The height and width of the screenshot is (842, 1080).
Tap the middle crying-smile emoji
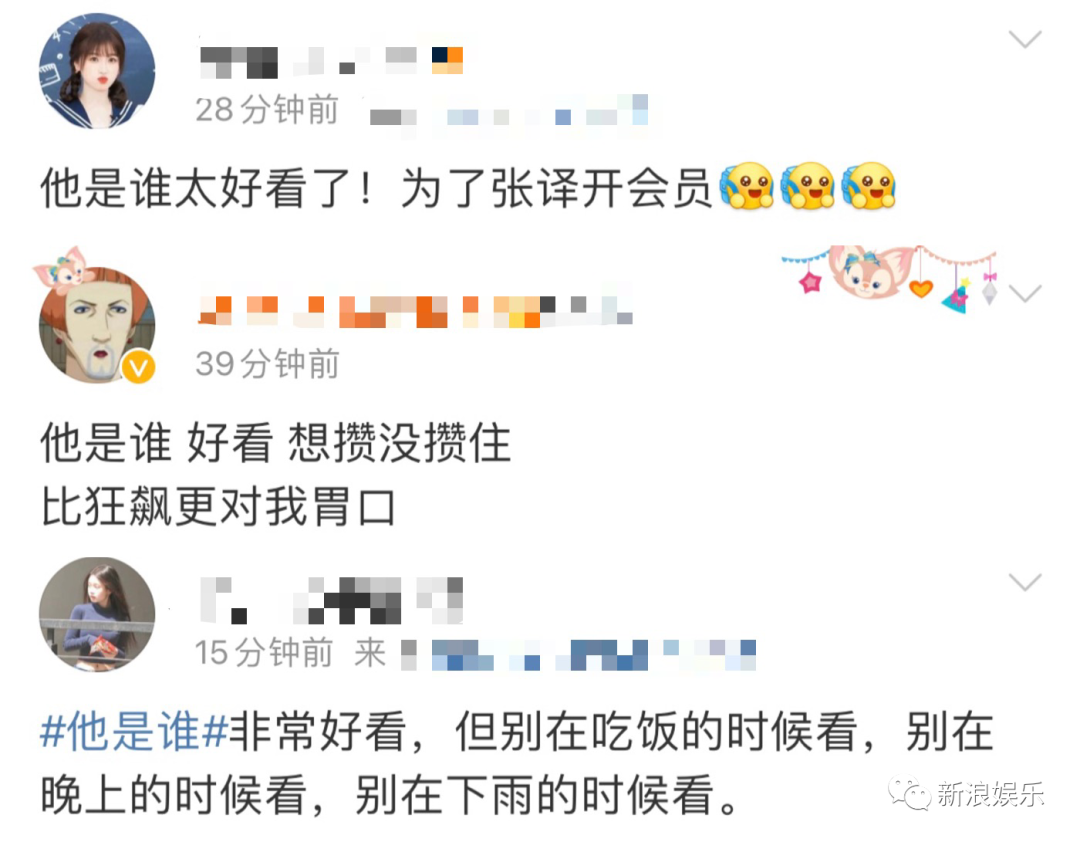pyautogui.click(x=807, y=186)
